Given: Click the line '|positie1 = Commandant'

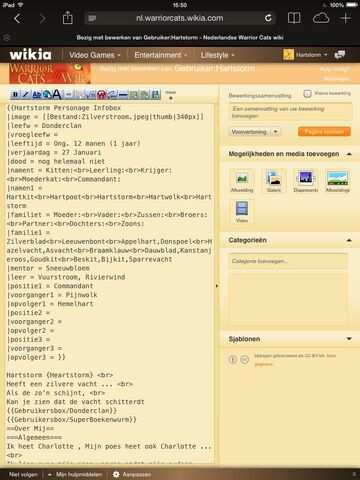Looking at the screenshot, I should [50, 286].
